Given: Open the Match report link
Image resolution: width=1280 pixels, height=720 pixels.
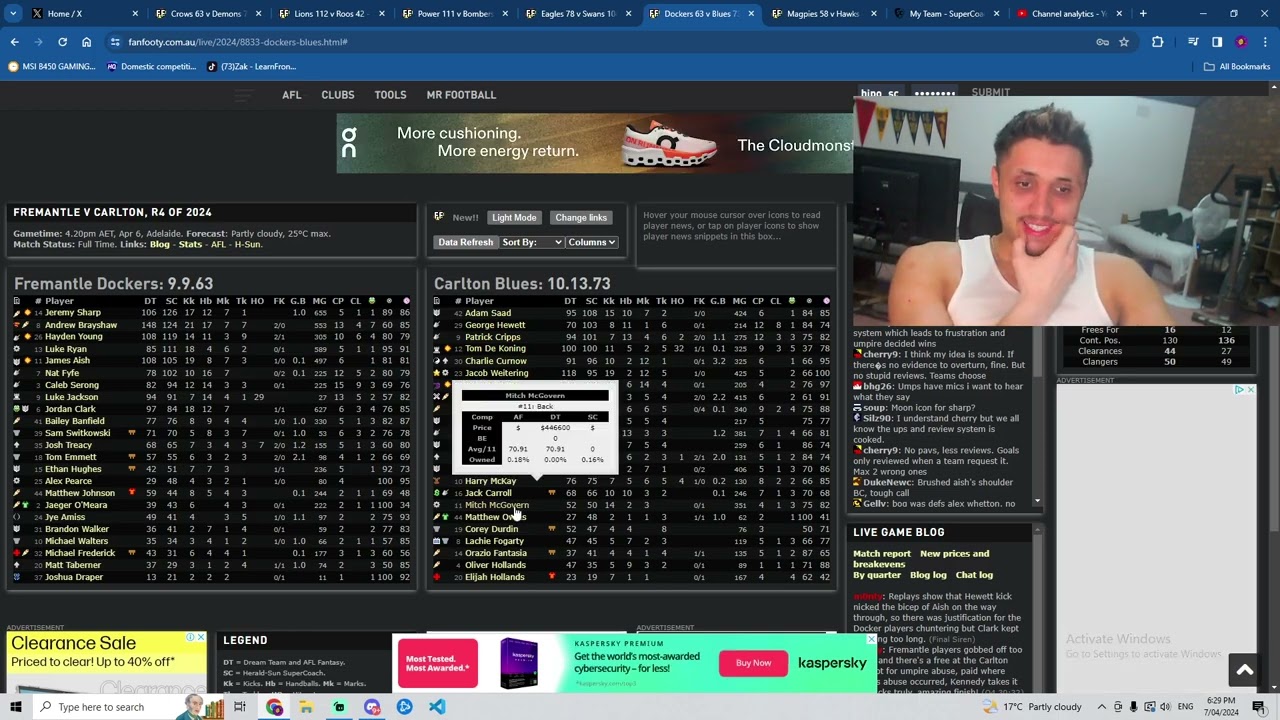Looking at the screenshot, I should coord(882,554).
